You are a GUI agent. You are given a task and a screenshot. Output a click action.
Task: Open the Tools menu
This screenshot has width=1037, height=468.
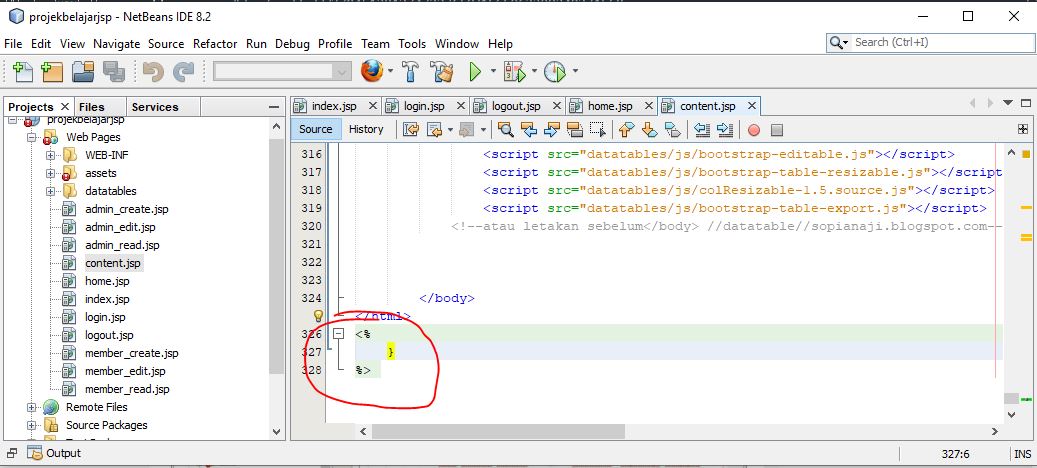(412, 44)
